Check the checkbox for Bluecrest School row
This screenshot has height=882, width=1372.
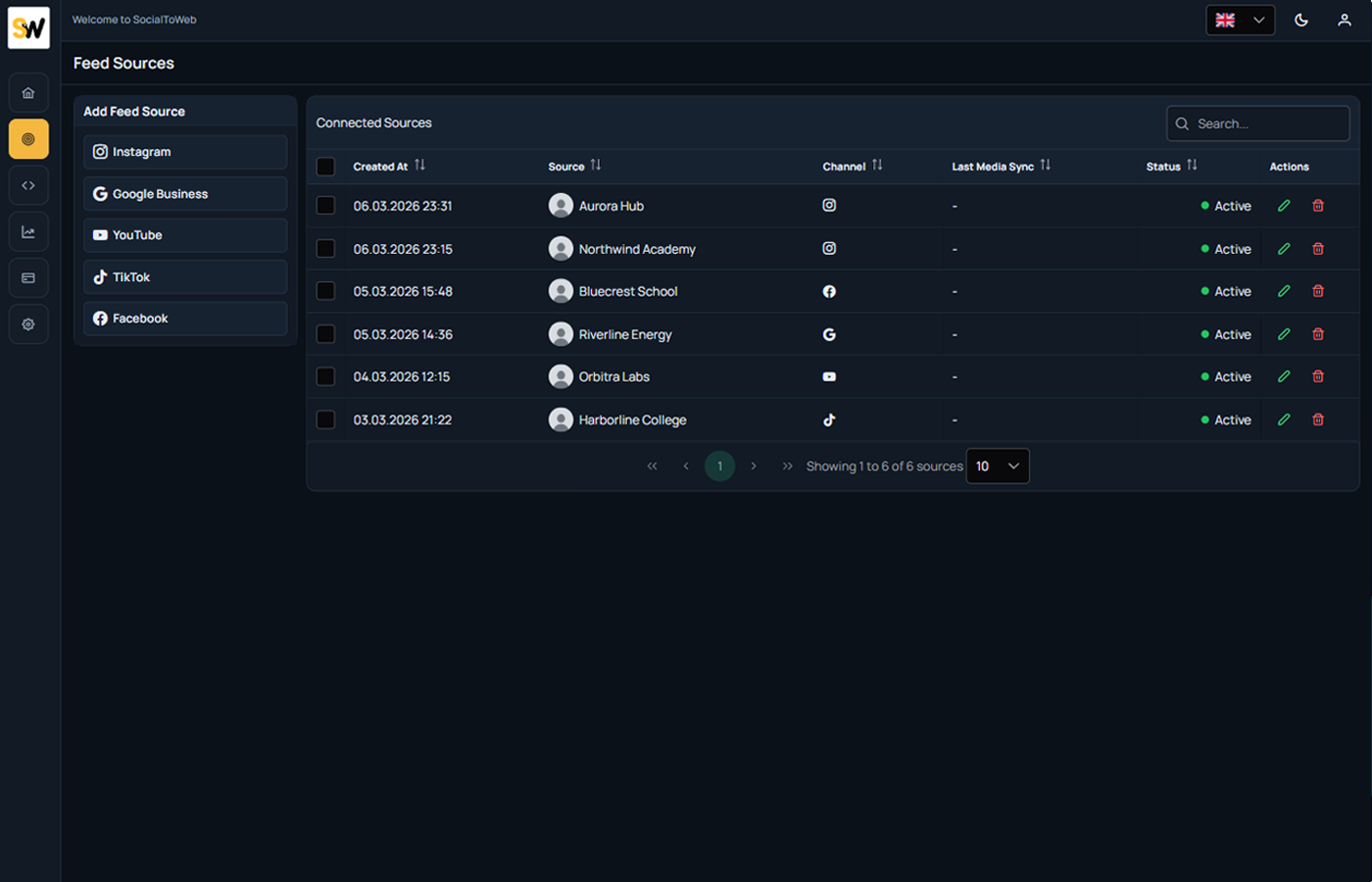tap(325, 291)
